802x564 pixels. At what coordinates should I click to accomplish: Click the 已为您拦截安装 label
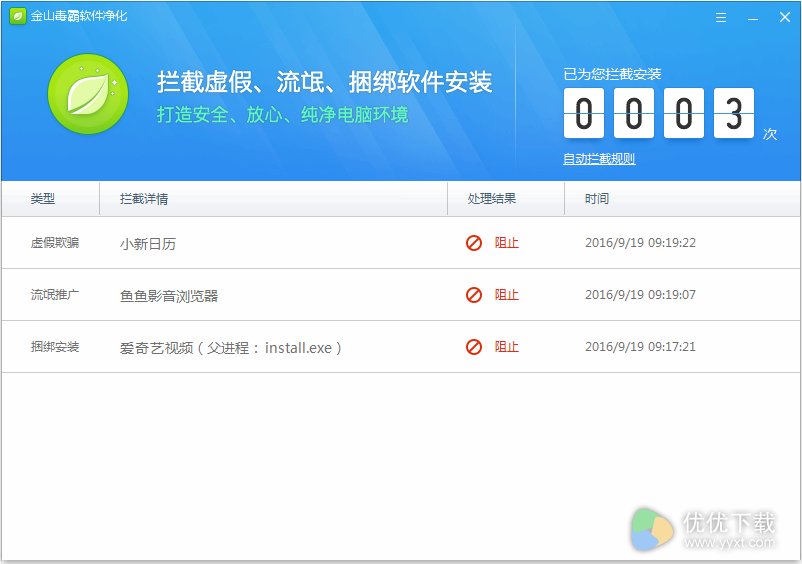(612, 75)
